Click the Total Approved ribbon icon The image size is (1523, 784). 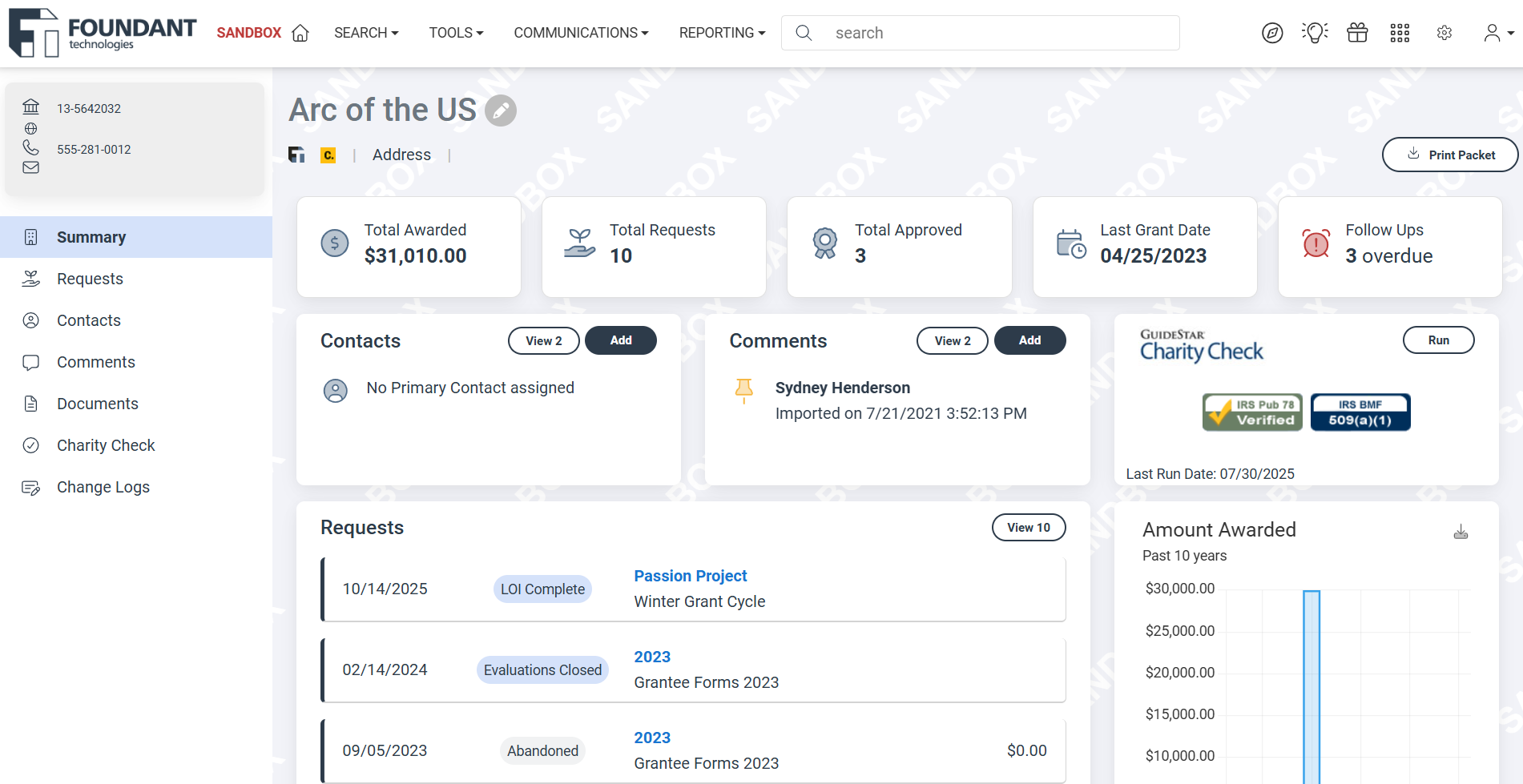pos(824,243)
